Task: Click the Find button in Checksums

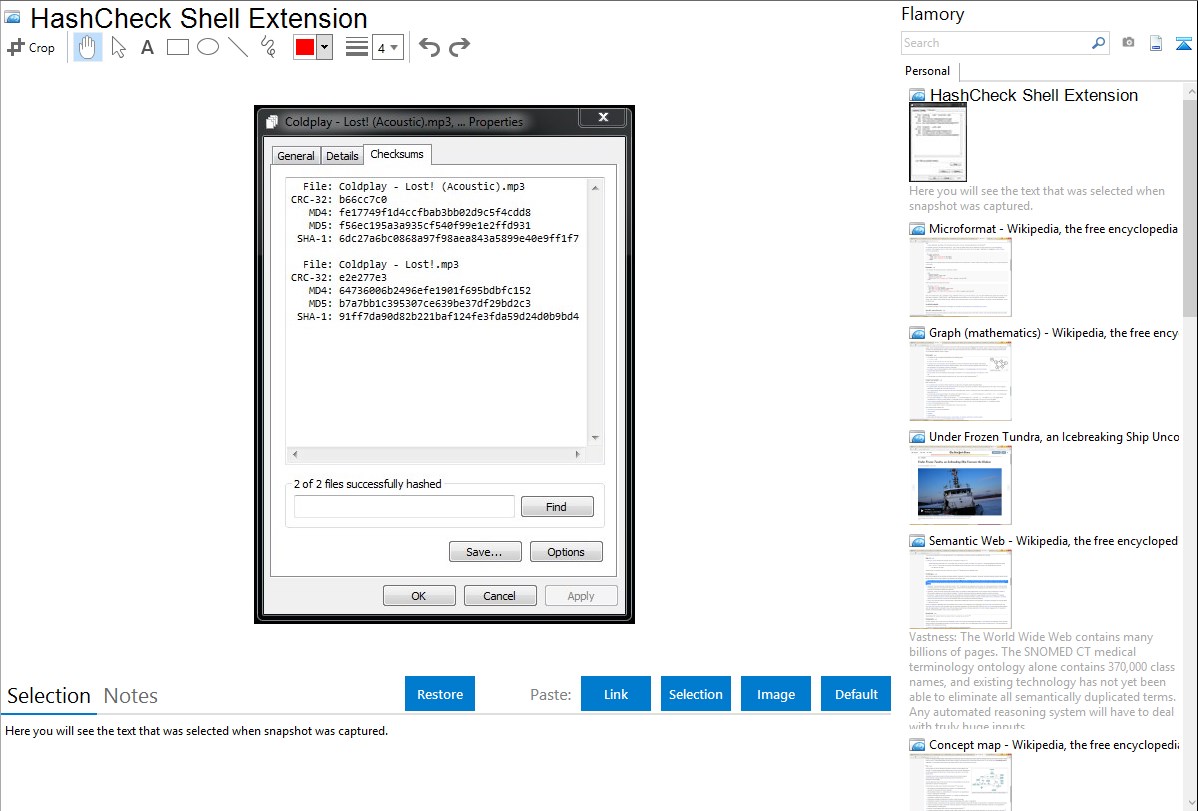Action: pos(557,507)
